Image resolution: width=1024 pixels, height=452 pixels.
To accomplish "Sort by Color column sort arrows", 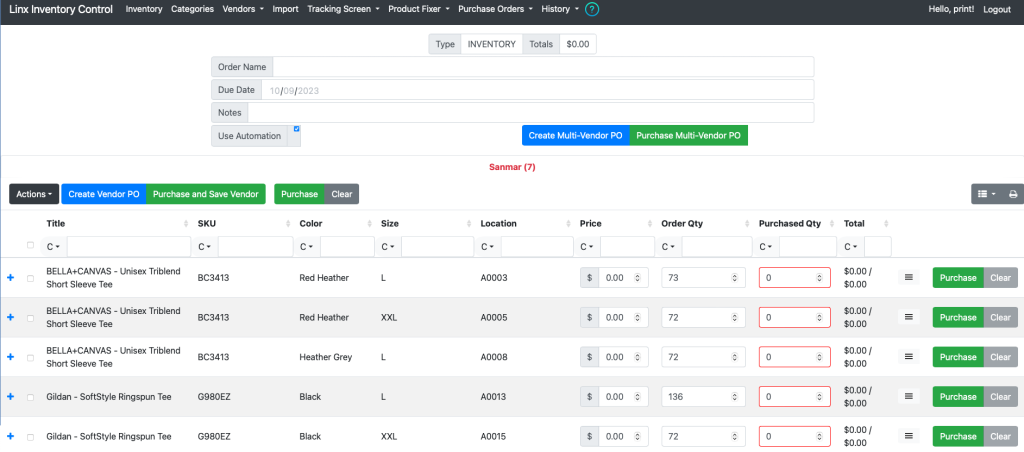I will pyautogui.click(x=370, y=223).
